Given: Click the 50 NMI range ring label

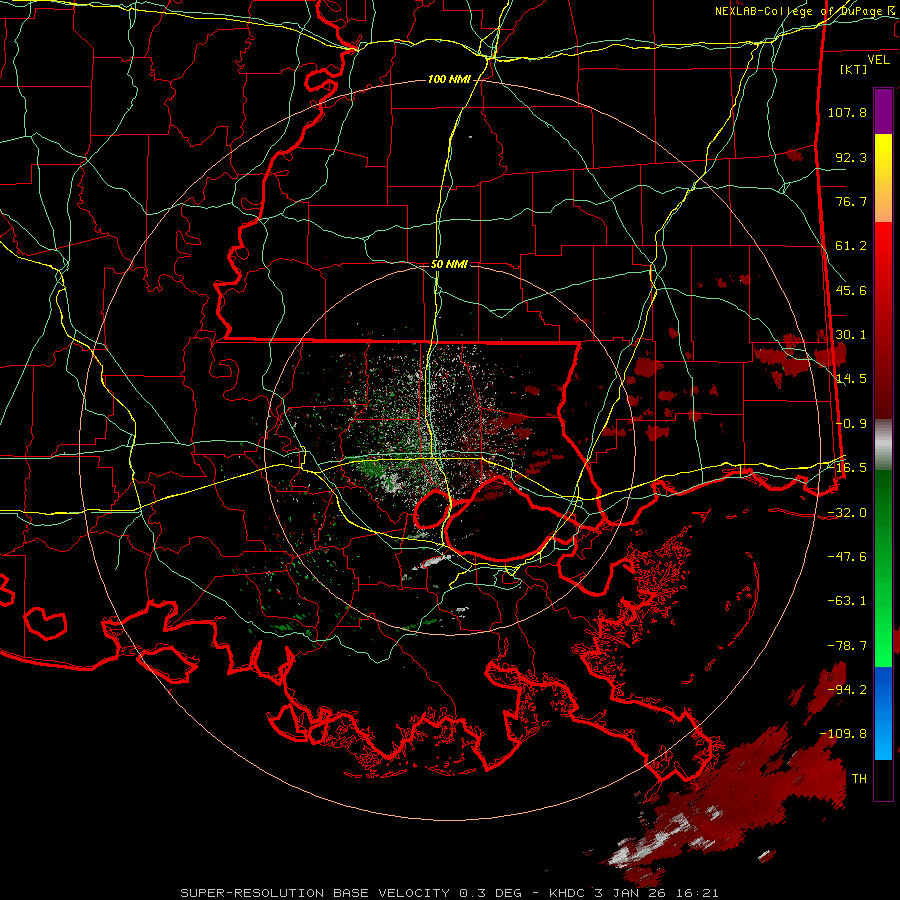Looking at the screenshot, I should click(x=449, y=265).
